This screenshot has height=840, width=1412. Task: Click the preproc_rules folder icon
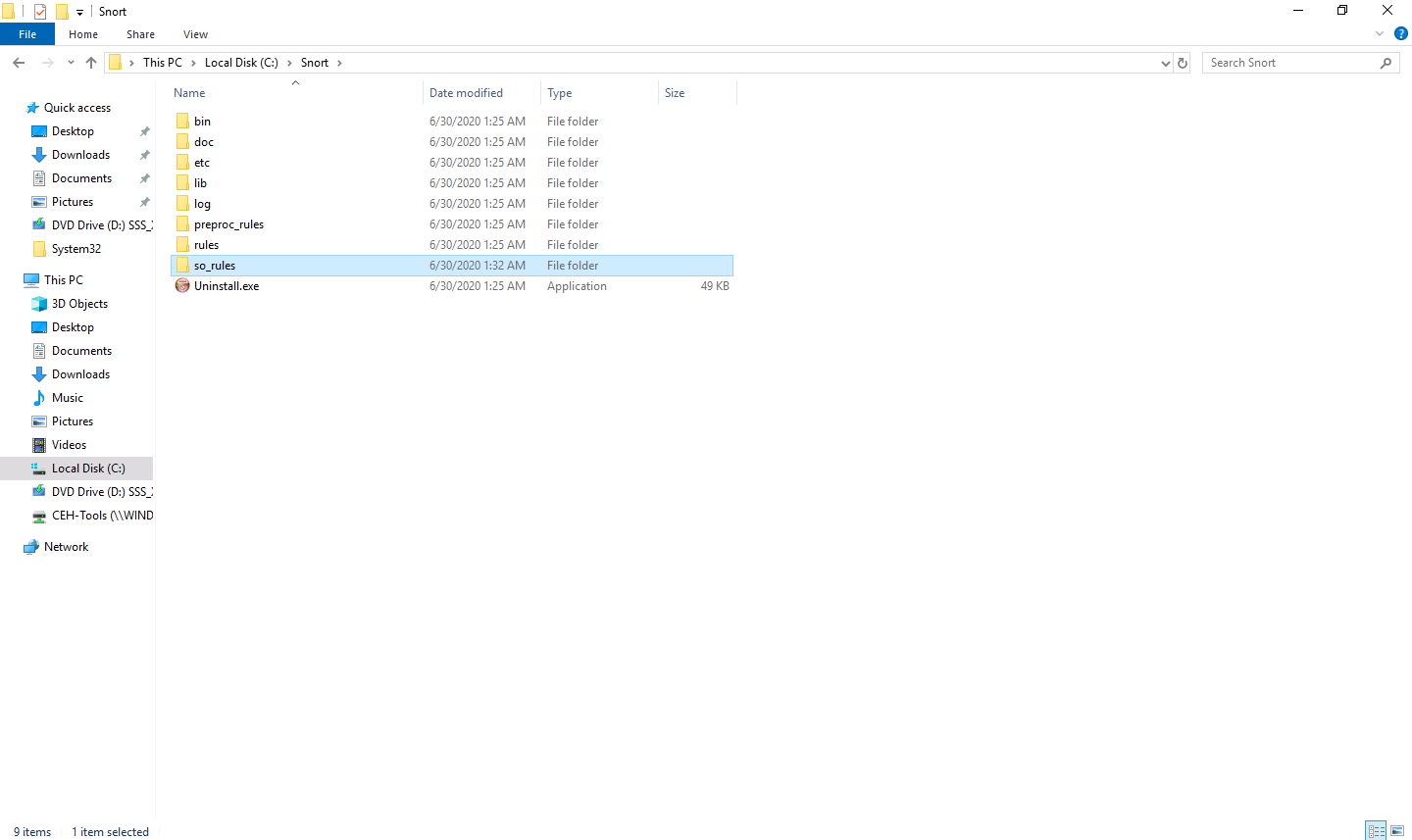[x=182, y=224]
